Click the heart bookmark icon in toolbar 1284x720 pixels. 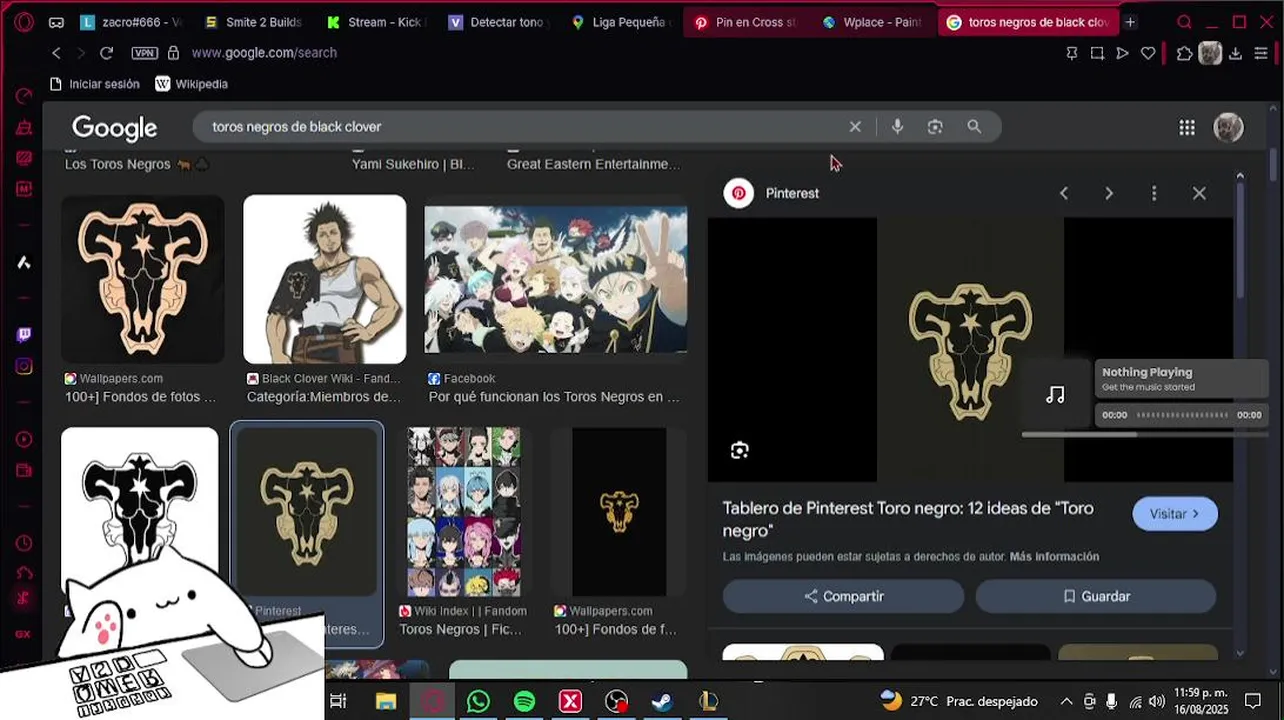pos(1148,53)
